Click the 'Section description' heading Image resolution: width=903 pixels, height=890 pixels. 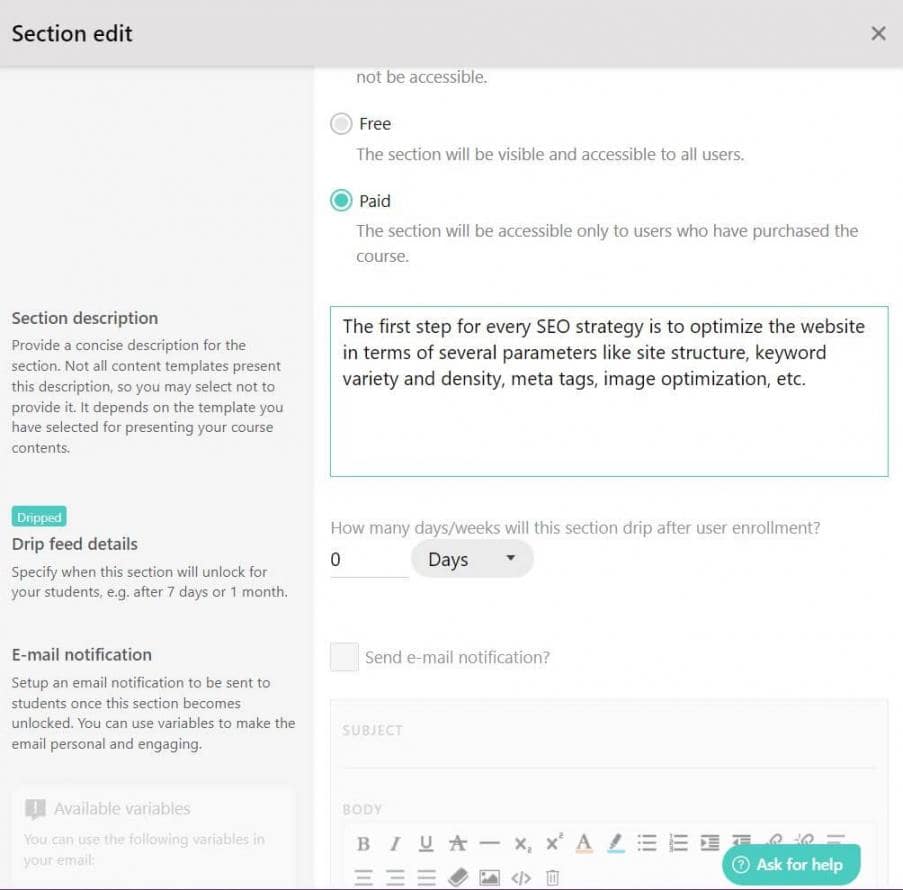pos(85,318)
